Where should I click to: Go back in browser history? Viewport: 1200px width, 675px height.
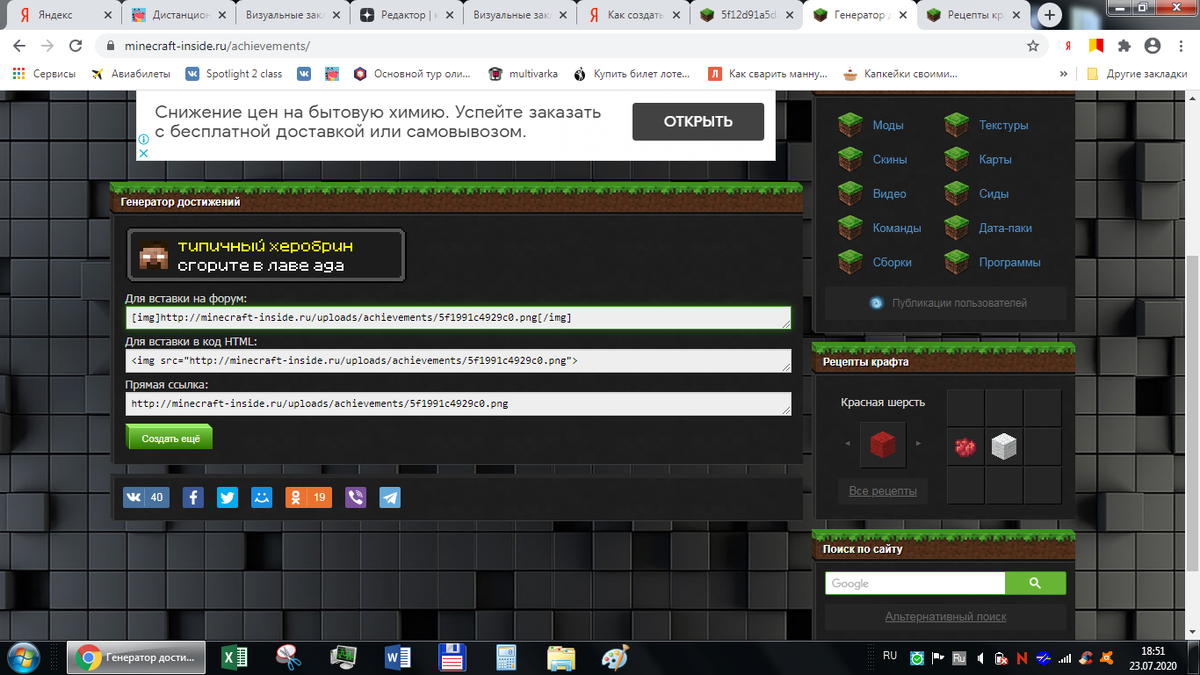pos(19,46)
